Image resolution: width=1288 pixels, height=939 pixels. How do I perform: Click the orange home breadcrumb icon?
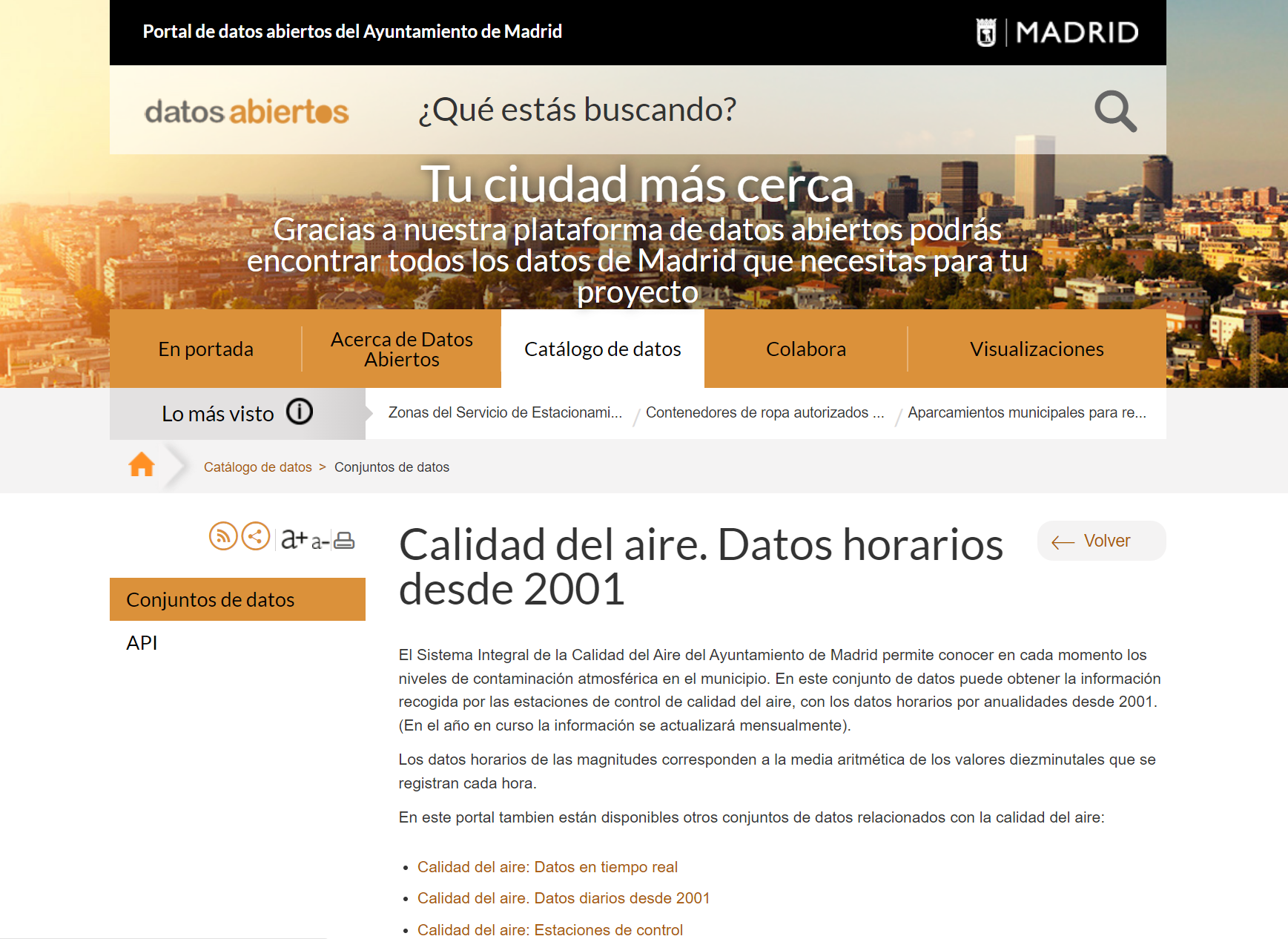tap(142, 465)
